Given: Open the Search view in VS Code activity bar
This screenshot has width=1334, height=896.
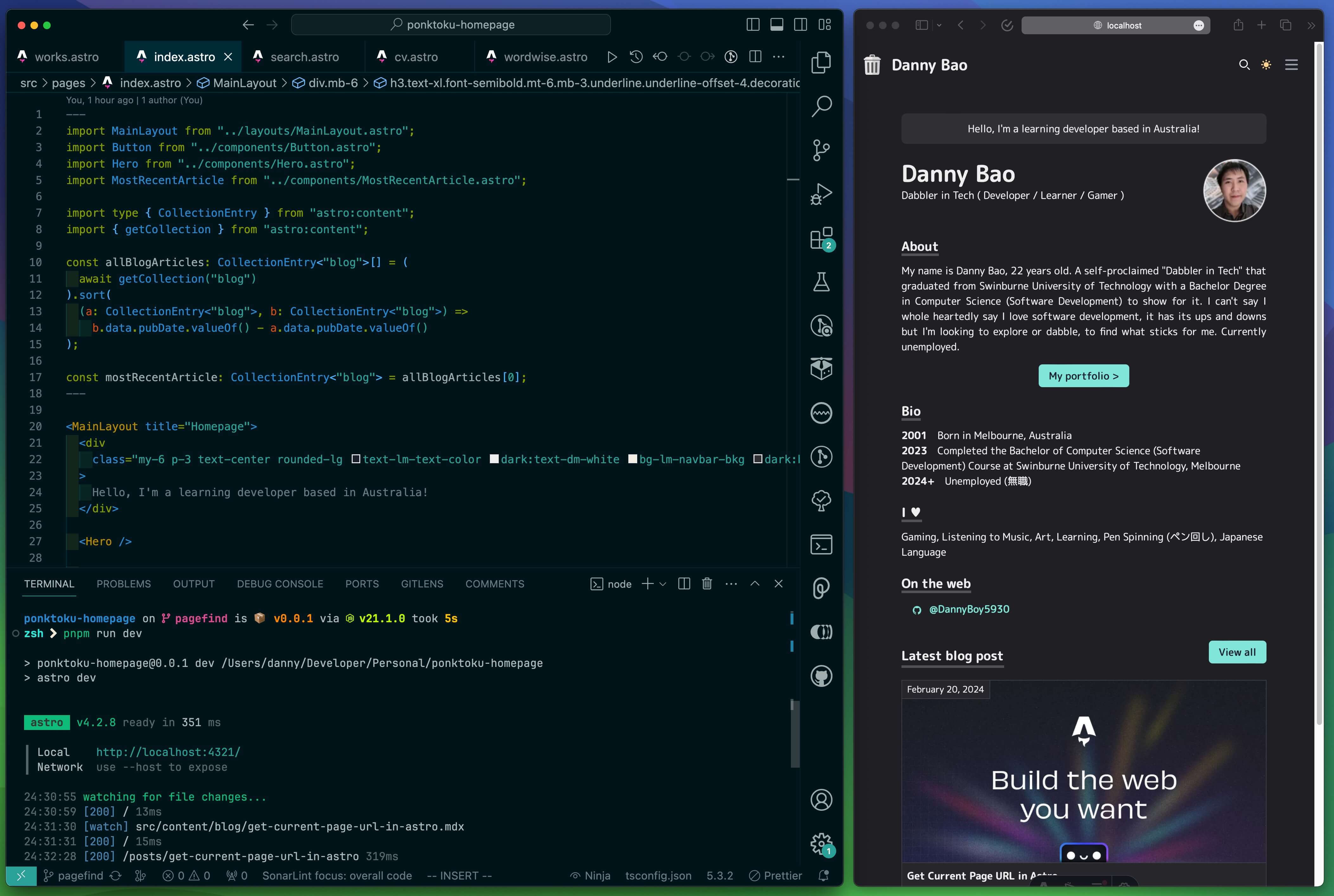Looking at the screenshot, I should click(821, 106).
